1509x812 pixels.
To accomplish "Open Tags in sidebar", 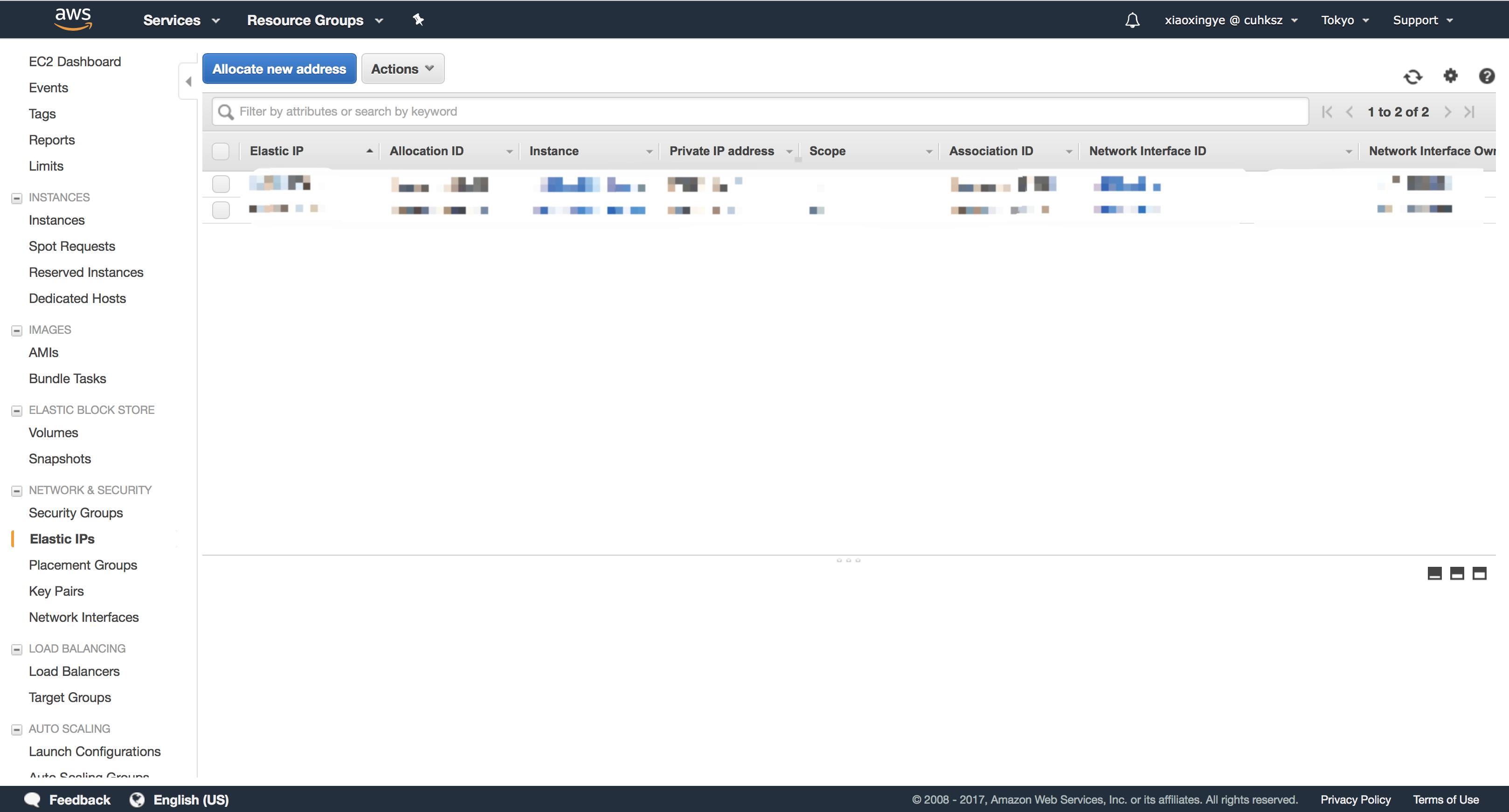I will (x=42, y=114).
